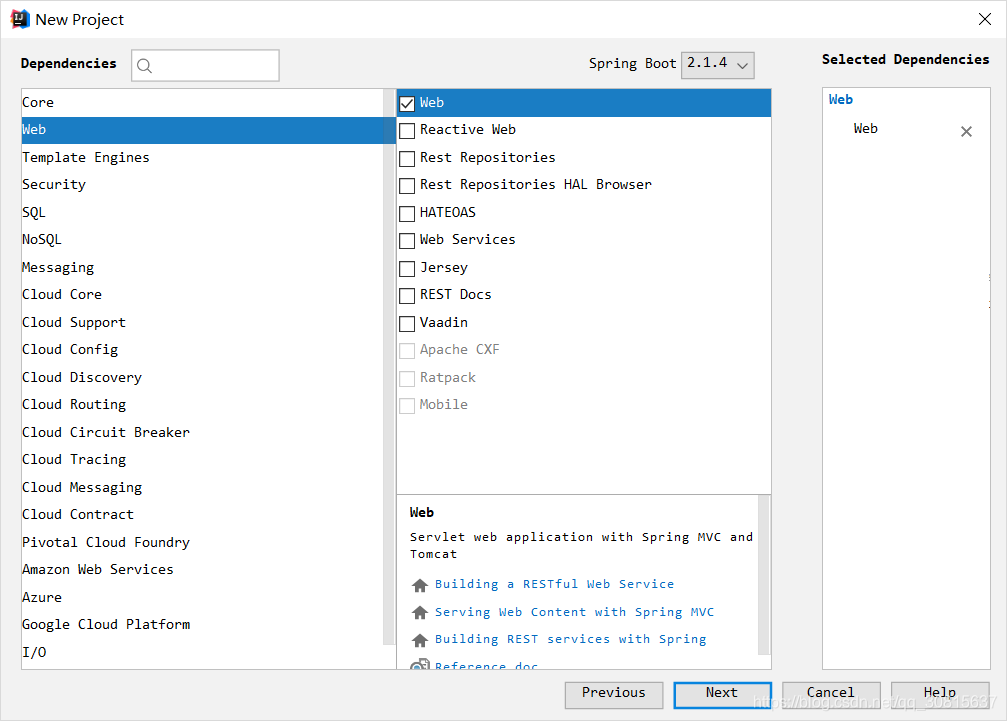Select Core category
The width and height of the screenshot is (1007, 721).
click(202, 103)
